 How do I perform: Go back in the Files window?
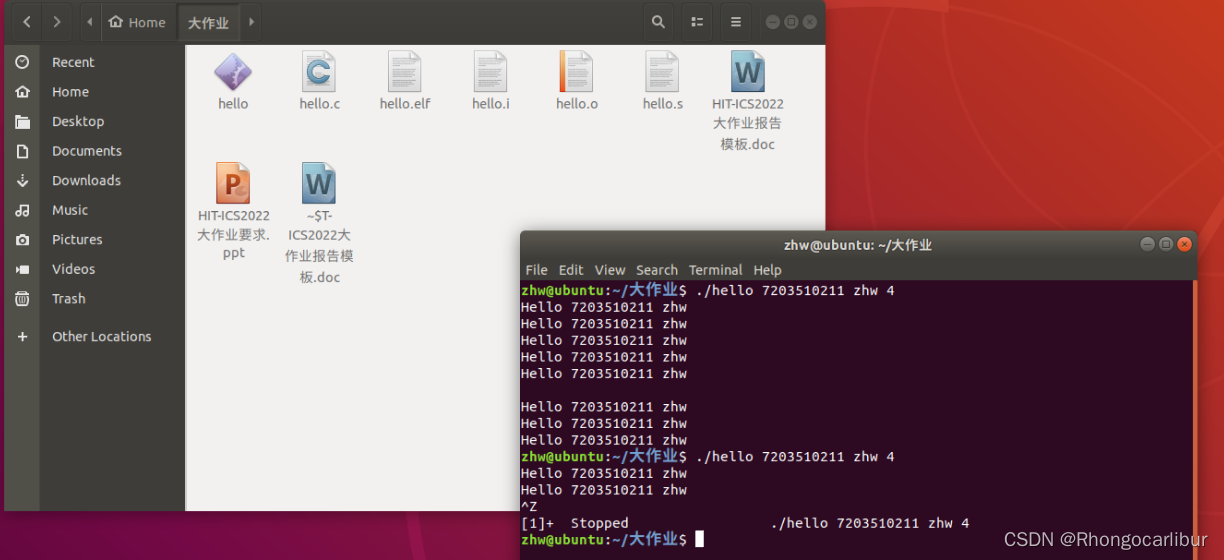[x=26, y=22]
